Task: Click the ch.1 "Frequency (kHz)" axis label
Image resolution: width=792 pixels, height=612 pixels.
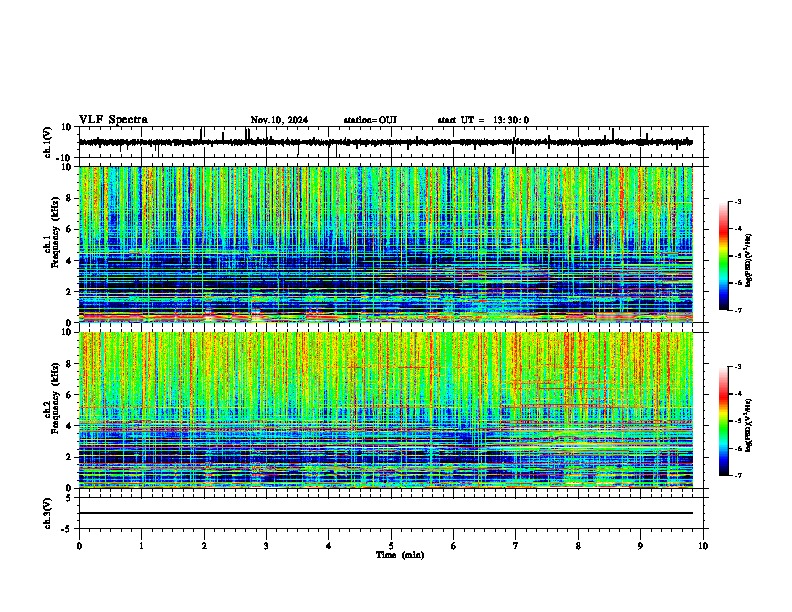Action: point(55,232)
